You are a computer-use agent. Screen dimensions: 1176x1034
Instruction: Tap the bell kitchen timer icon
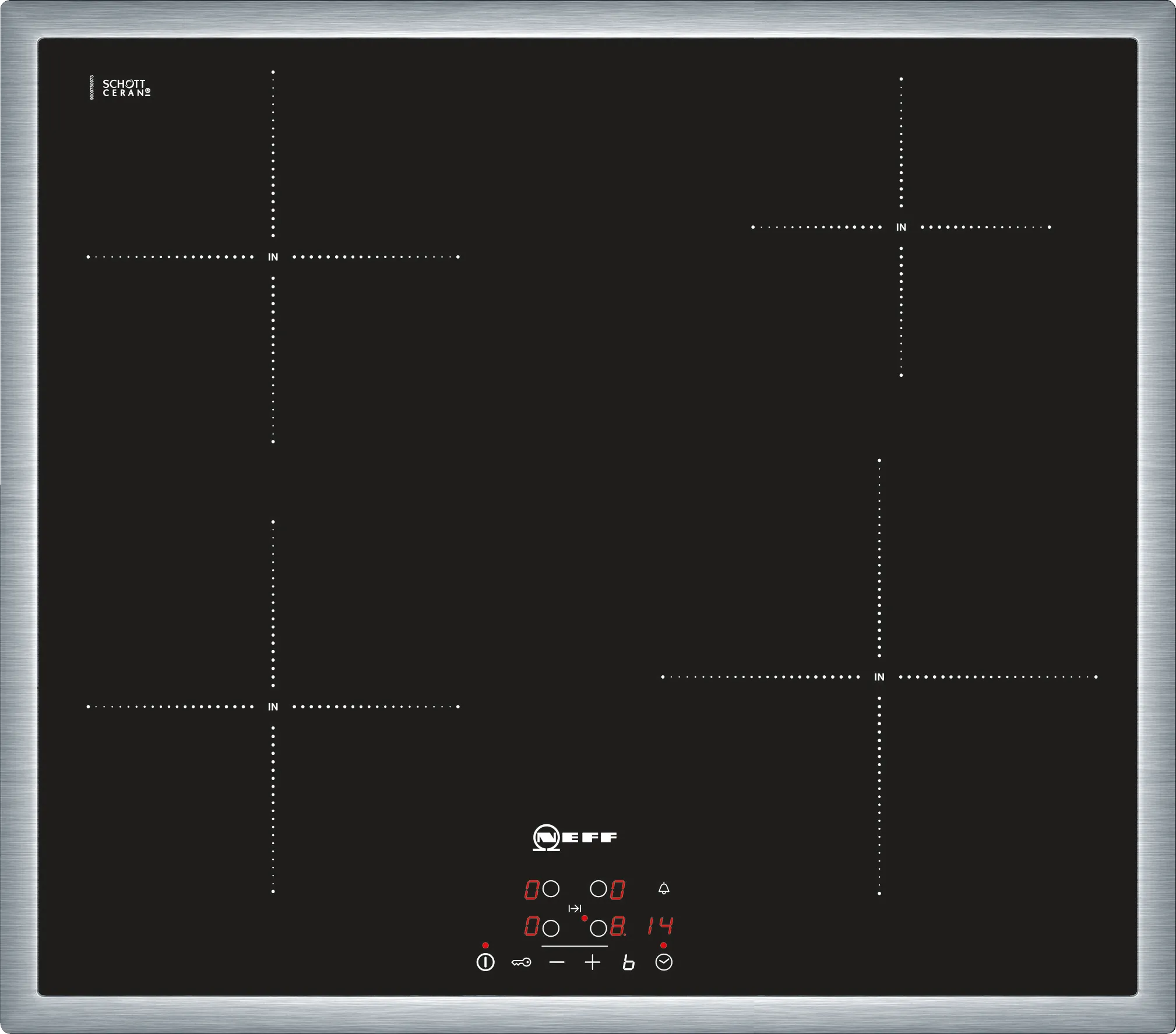pyautogui.click(x=664, y=888)
